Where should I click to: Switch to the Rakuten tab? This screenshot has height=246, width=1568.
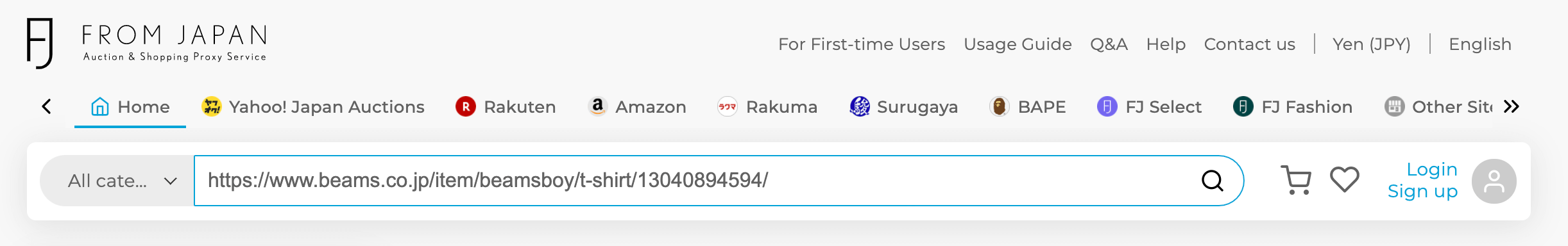pos(506,107)
